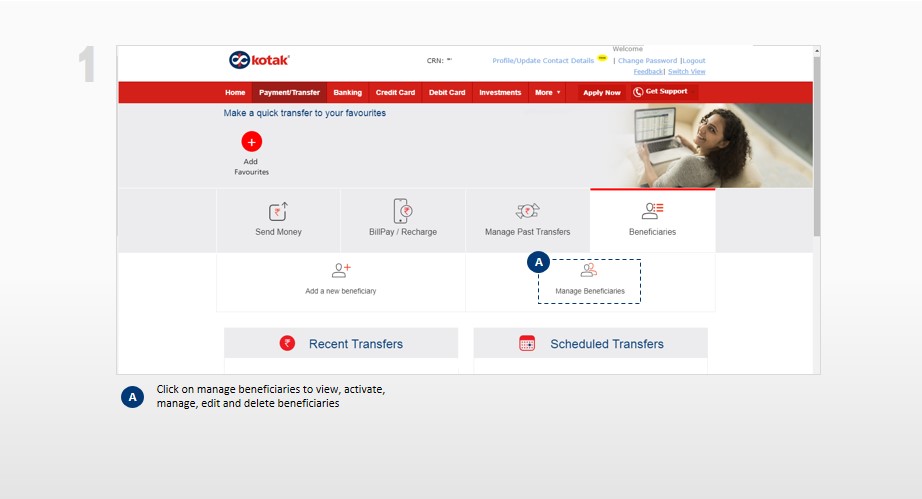This screenshot has height=499, width=922.
Task: Click the scrollbar up arrow
Action: (817, 51)
